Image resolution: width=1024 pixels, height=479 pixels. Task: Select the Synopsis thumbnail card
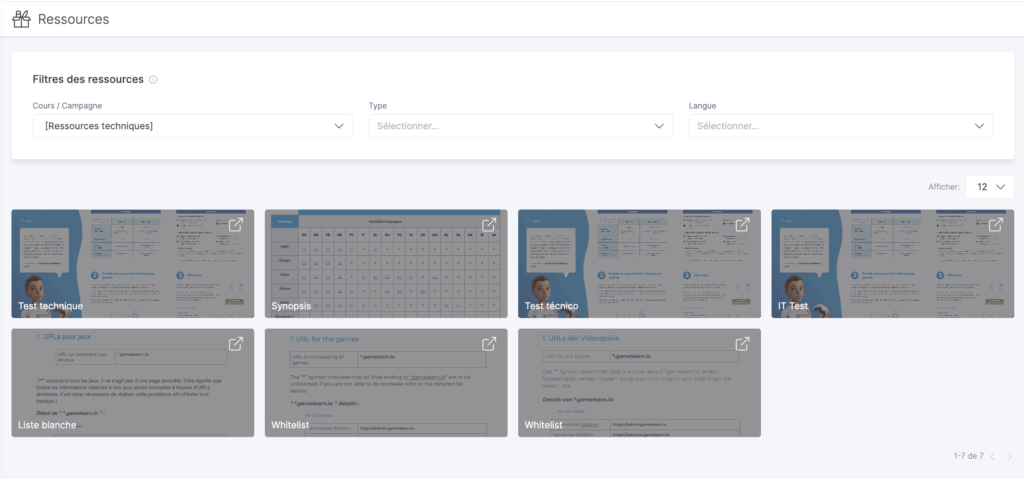(386, 265)
